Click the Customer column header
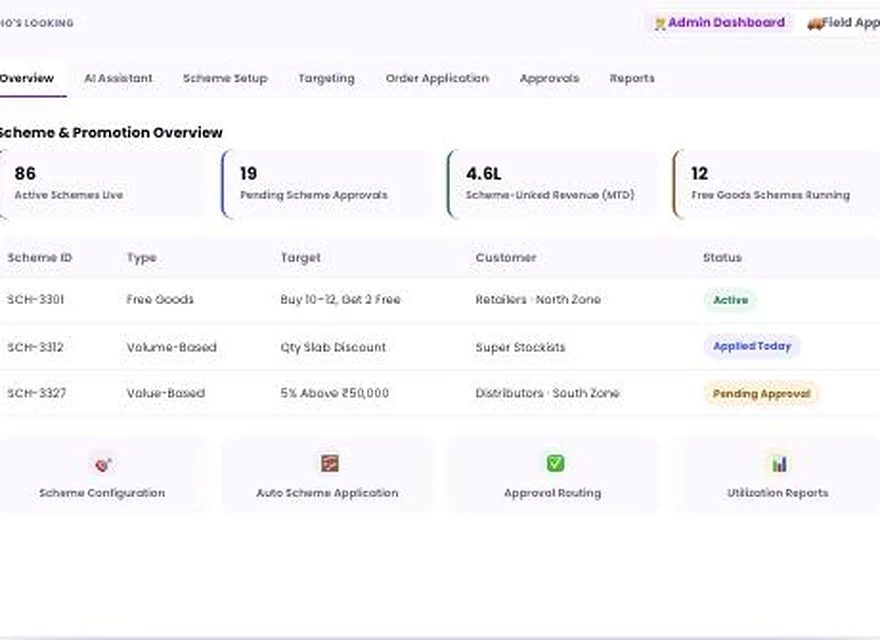880x640 pixels. 506,258
